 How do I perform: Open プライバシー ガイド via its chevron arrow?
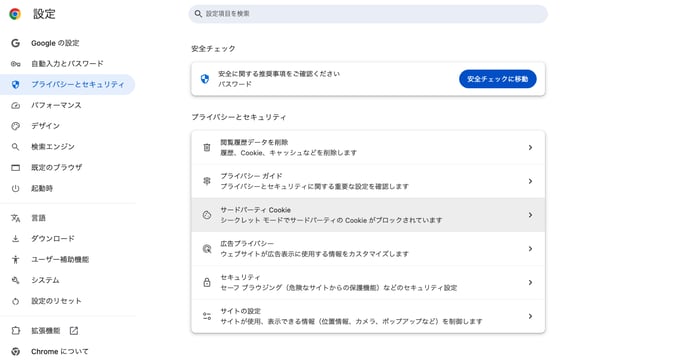(530, 181)
